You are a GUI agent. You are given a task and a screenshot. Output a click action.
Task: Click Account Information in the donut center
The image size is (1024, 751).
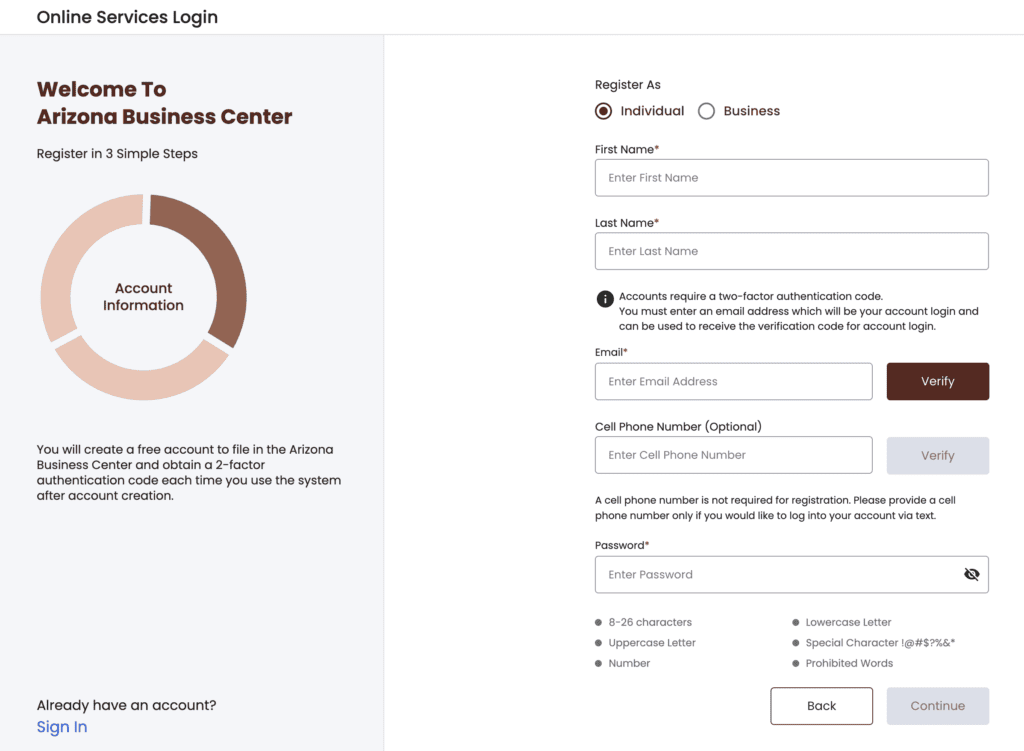coord(144,296)
